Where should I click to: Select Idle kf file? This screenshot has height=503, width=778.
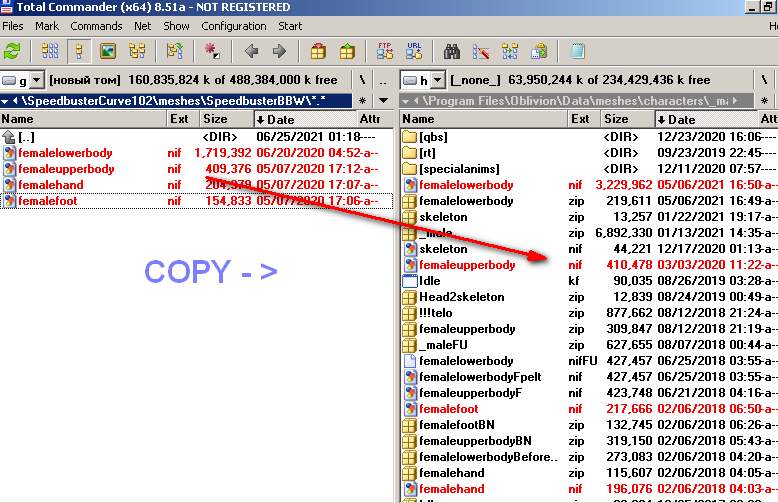click(589, 281)
